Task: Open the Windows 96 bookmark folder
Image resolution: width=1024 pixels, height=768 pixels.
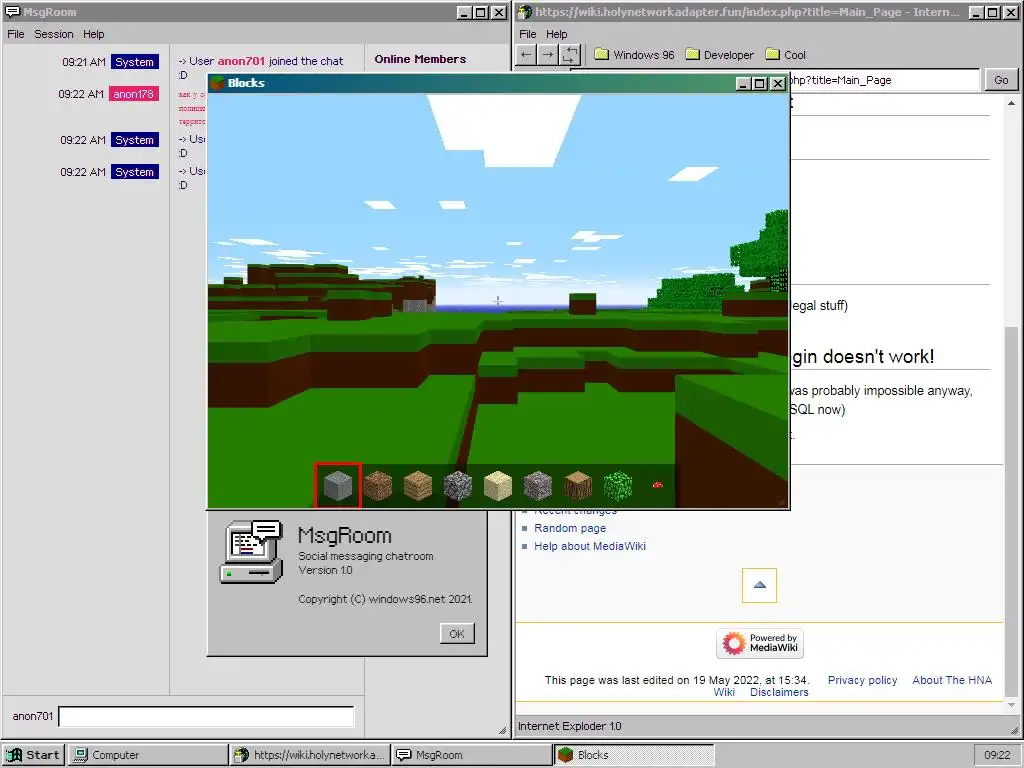Action: (634, 55)
